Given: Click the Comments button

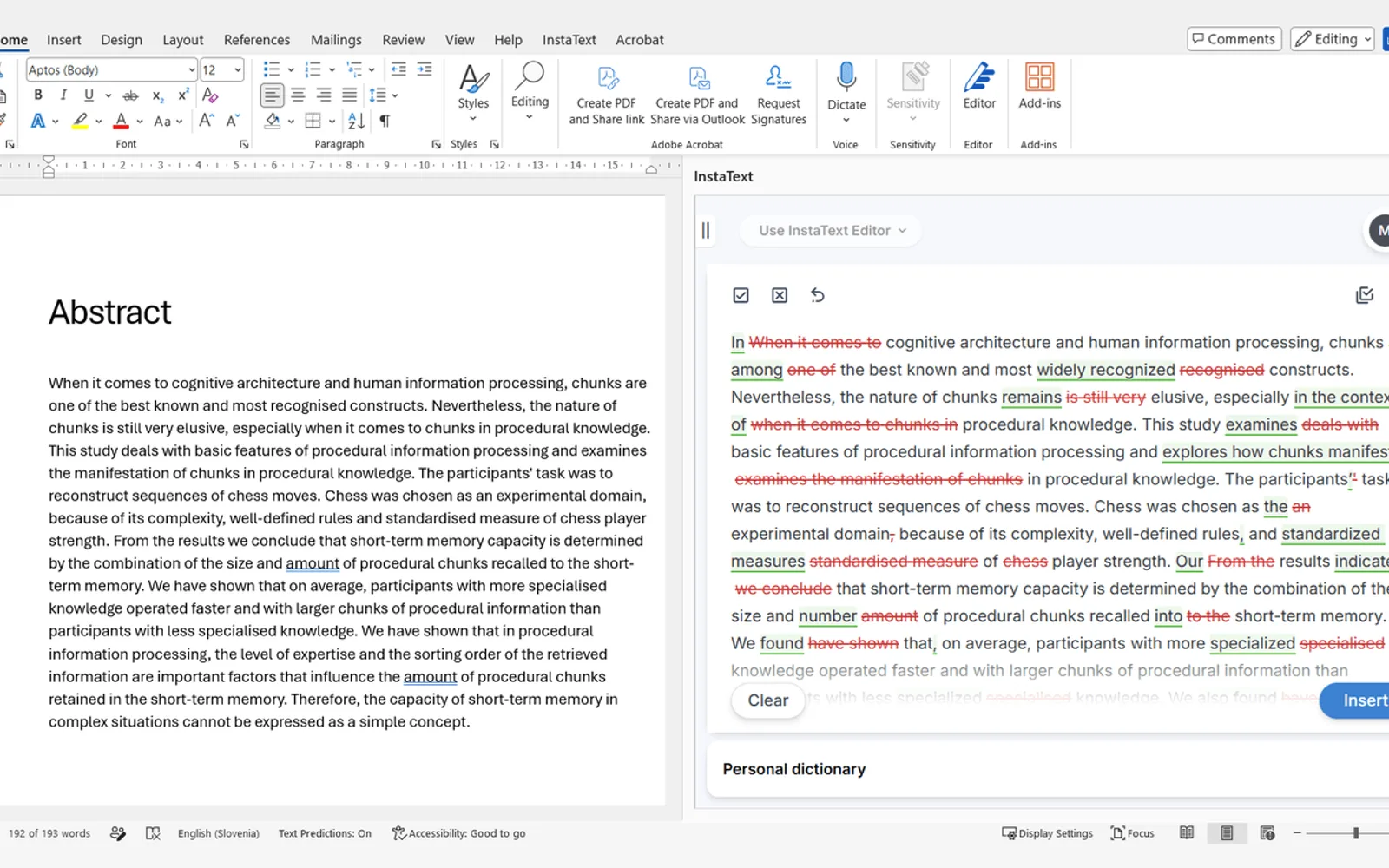Looking at the screenshot, I should click(x=1234, y=39).
